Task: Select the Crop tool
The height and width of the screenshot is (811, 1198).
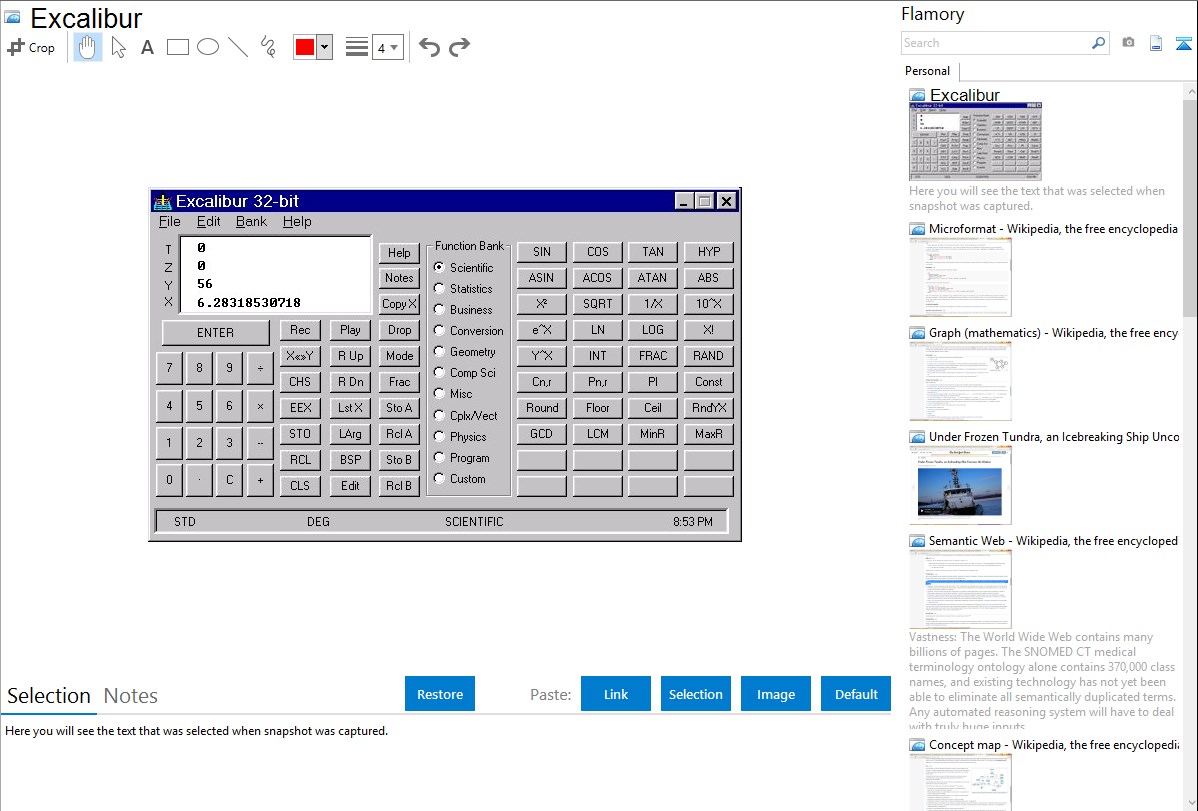Action: pyautogui.click(x=31, y=47)
